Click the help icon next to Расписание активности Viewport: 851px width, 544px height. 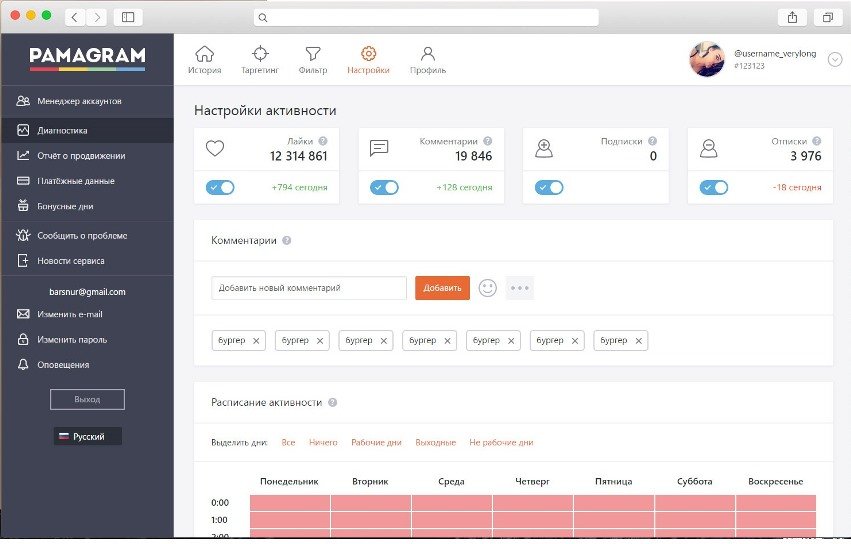click(333, 402)
